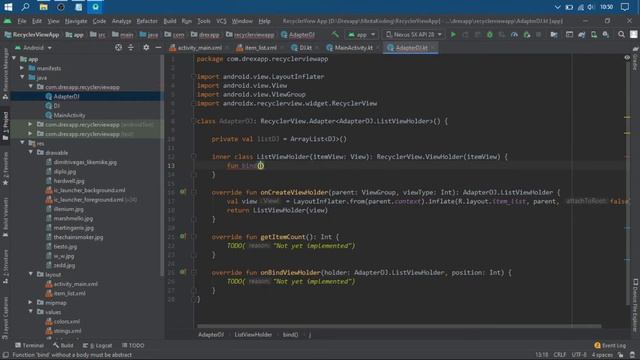Run the app with the green play icon
This screenshot has height=360, width=640.
point(453,35)
